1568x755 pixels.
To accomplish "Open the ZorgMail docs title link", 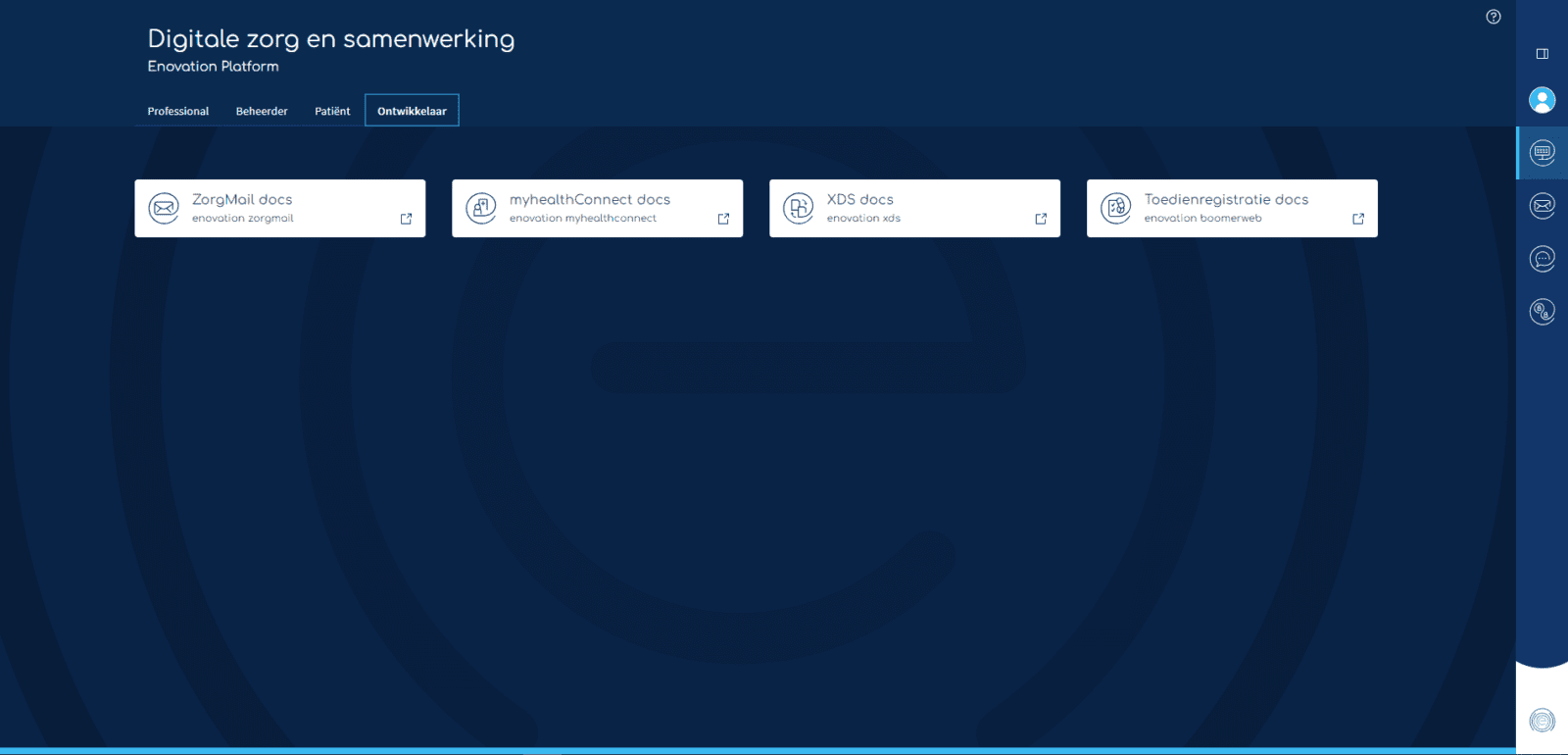I will (242, 199).
